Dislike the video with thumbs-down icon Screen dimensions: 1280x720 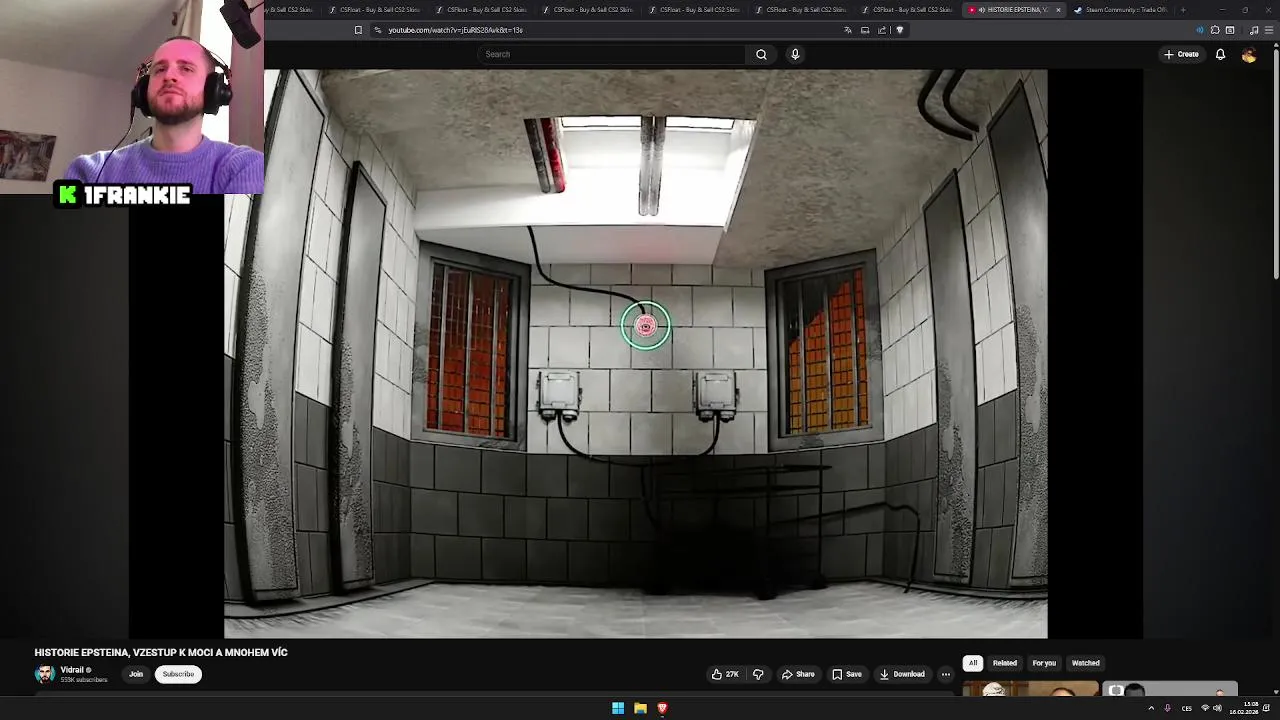(758, 674)
